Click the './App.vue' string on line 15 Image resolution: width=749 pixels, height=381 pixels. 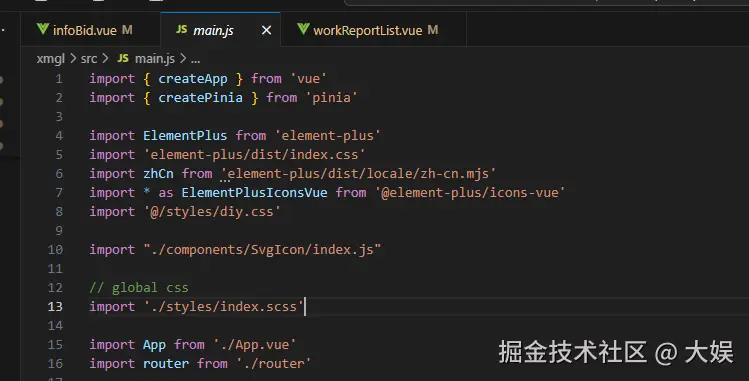click(x=255, y=344)
